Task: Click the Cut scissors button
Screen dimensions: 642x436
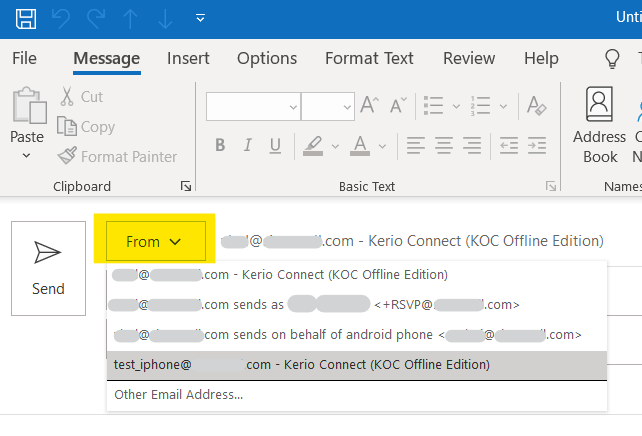Action: pyautogui.click(x=81, y=97)
